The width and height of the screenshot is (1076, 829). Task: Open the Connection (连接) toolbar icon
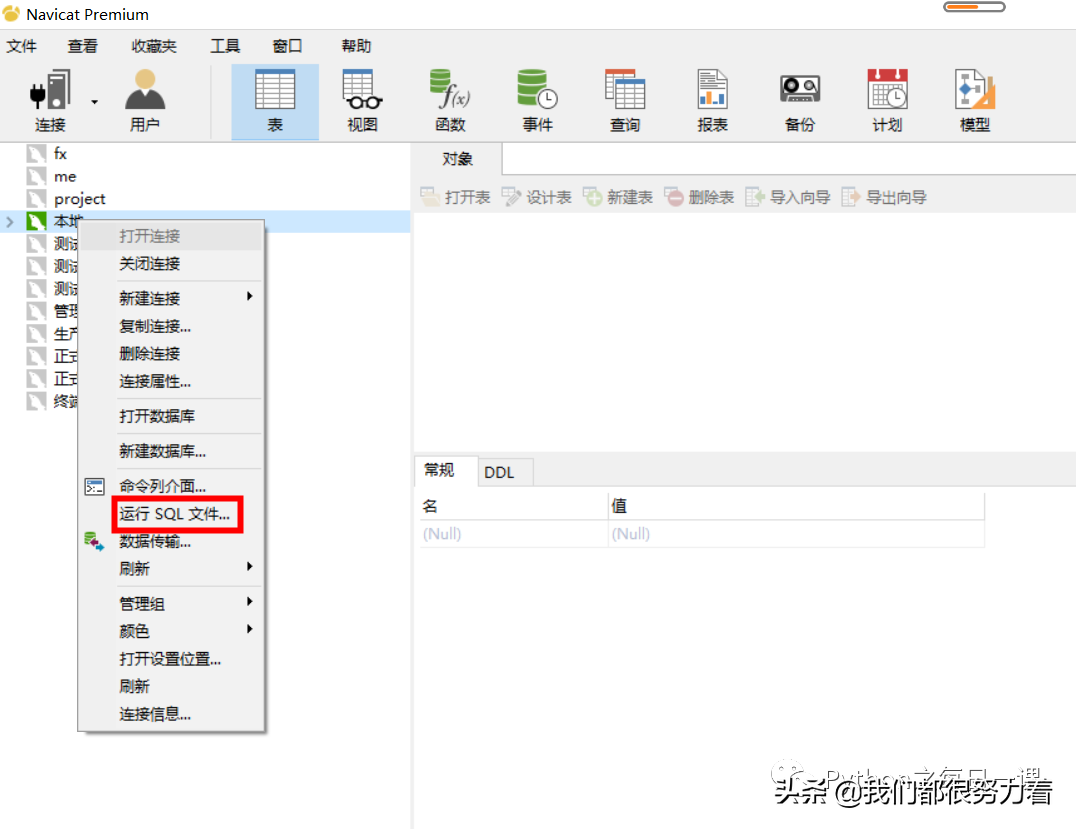tap(49, 102)
